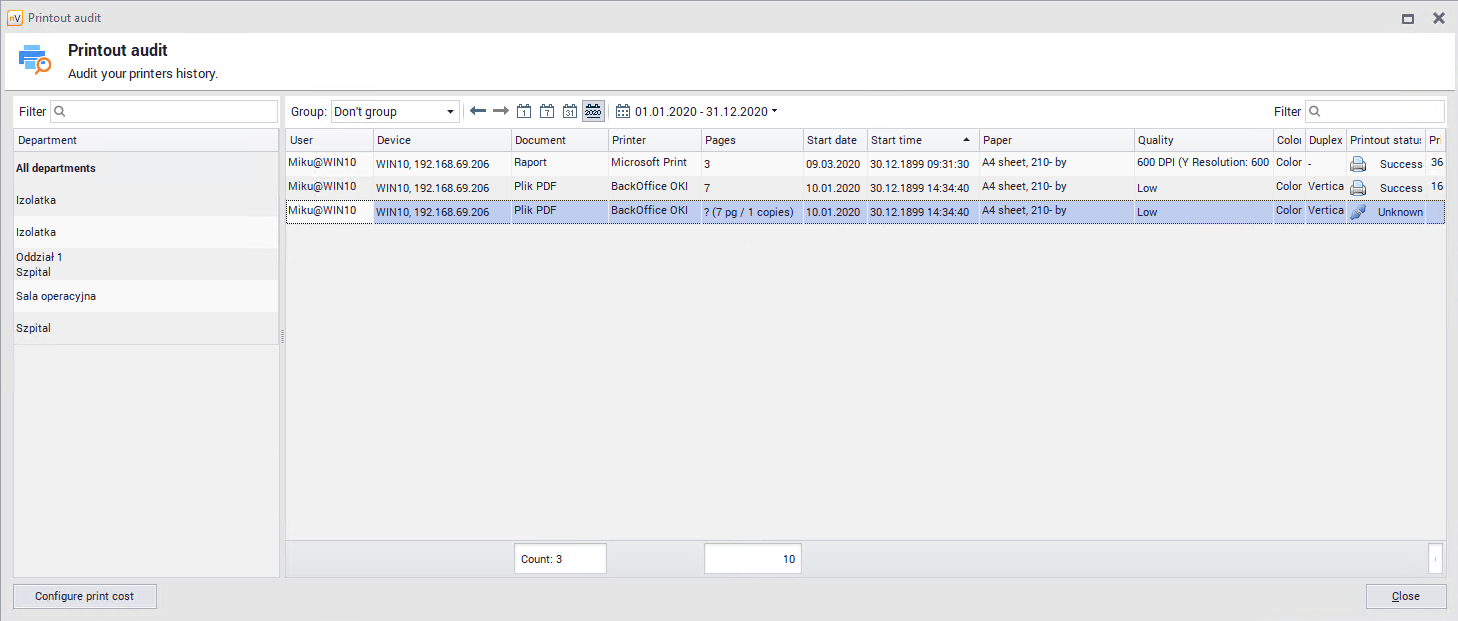Select the 31-day month calendar view
The width and height of the screenshot is (1458, 621).
pos(570,111)
